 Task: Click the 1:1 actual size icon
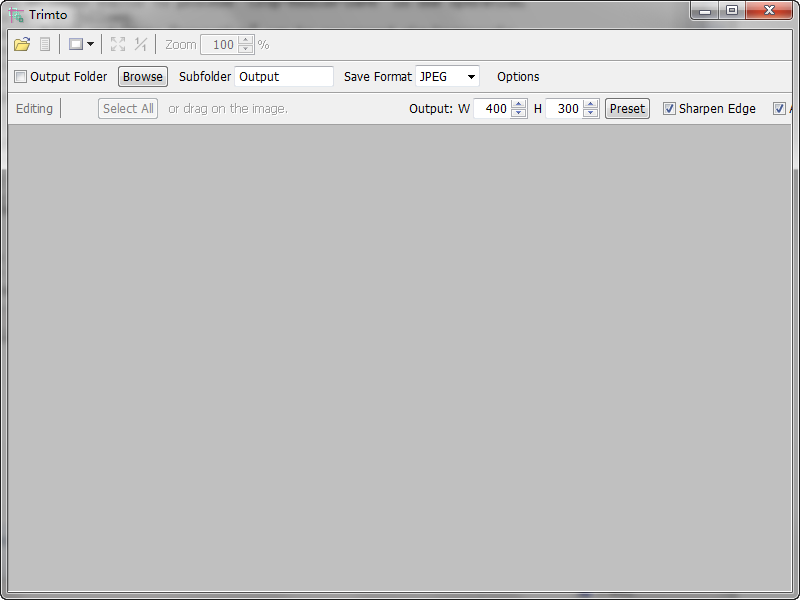[140, 44]
